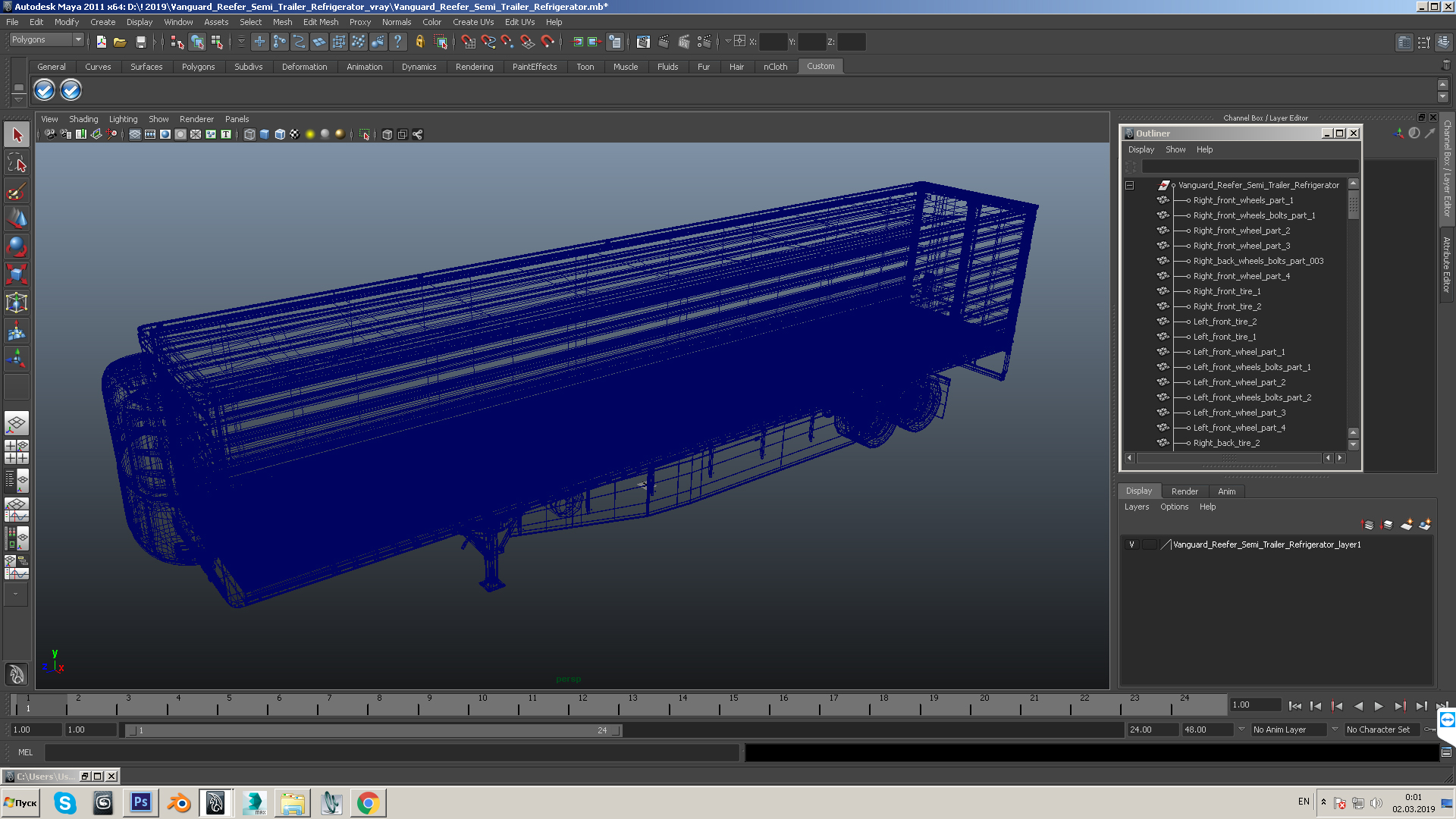Open the Polygons menu in shelf
Viewport: 1456px width, 819px height.
196,66
